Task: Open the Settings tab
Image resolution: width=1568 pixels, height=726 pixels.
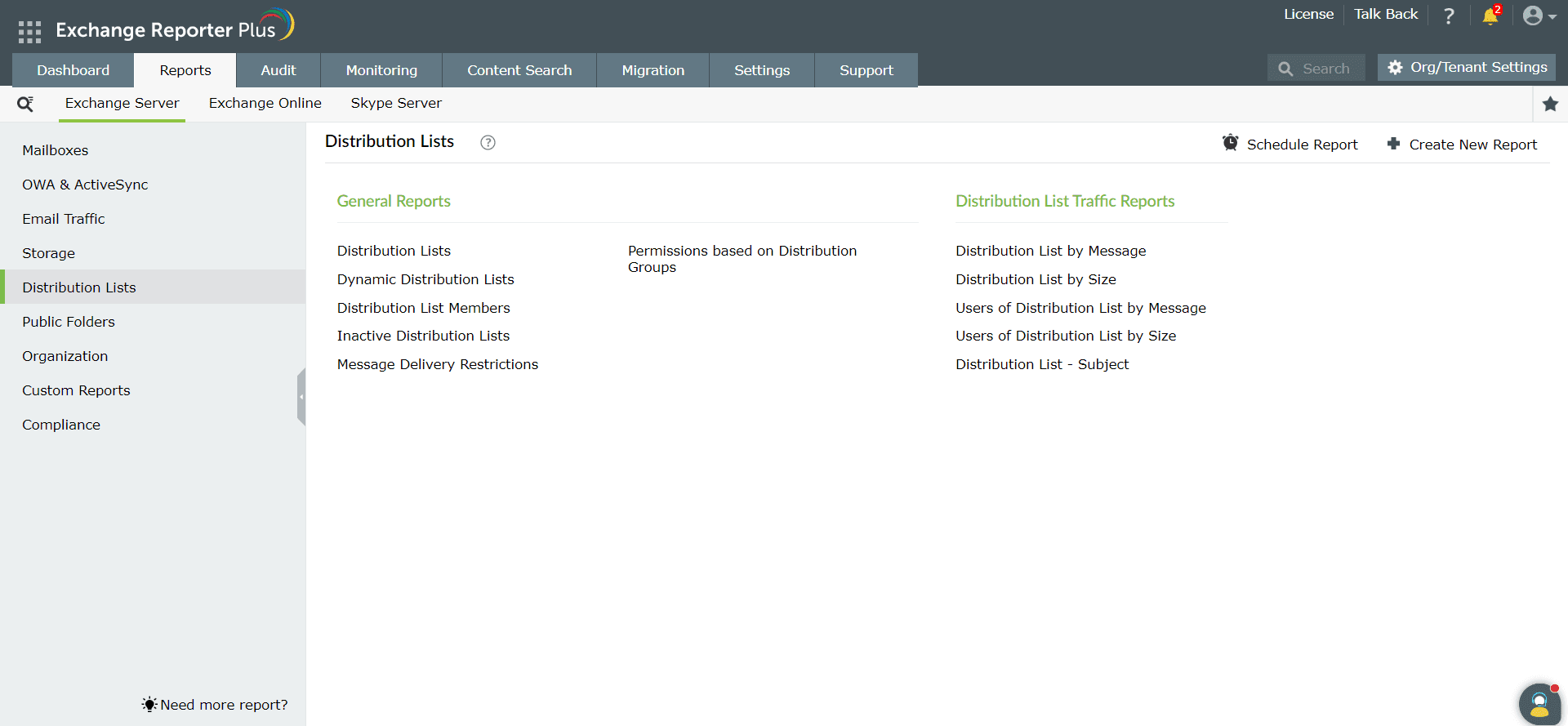Action: coord(762,70)
